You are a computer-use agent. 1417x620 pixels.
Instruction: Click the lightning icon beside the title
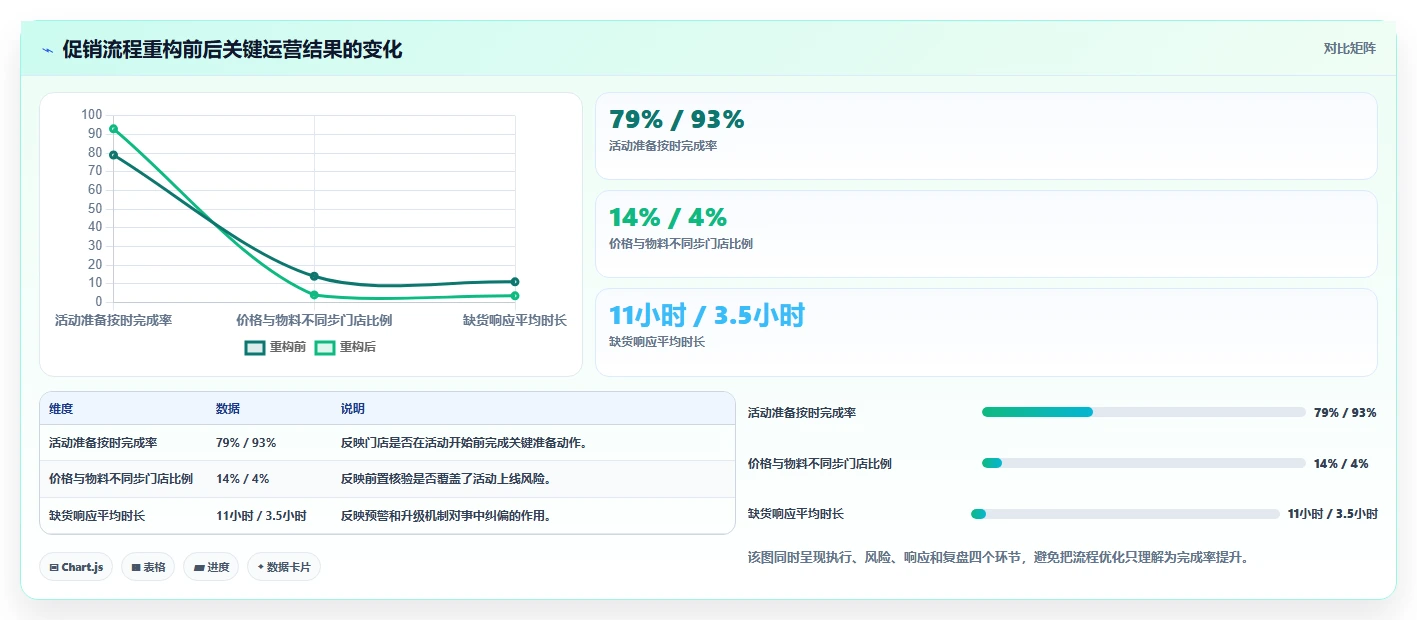48,50
